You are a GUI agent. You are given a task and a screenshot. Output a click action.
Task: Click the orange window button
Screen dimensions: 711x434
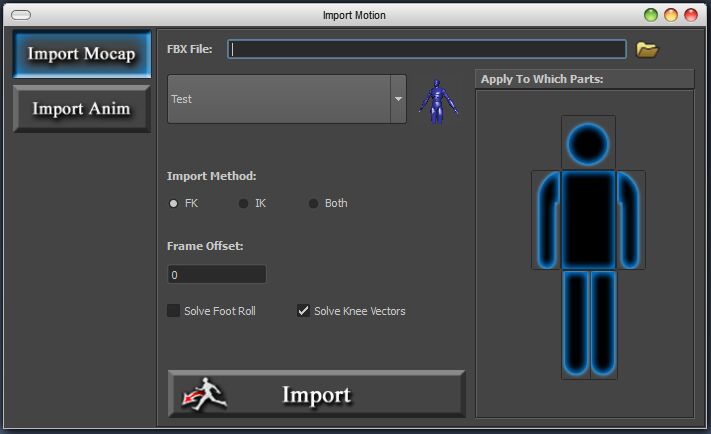click(671, 15)
